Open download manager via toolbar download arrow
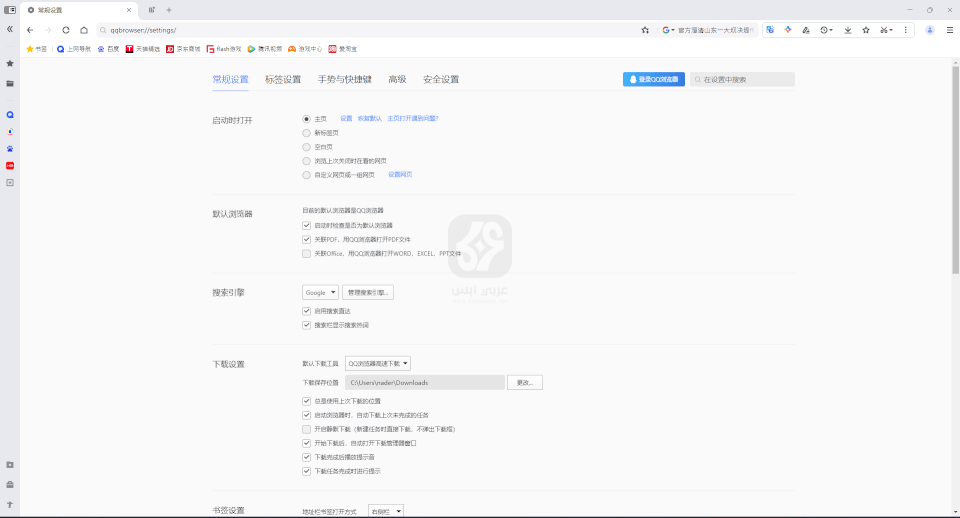Image resolution: width=960 pixels, height=518 pixels. tap(848, 30)
